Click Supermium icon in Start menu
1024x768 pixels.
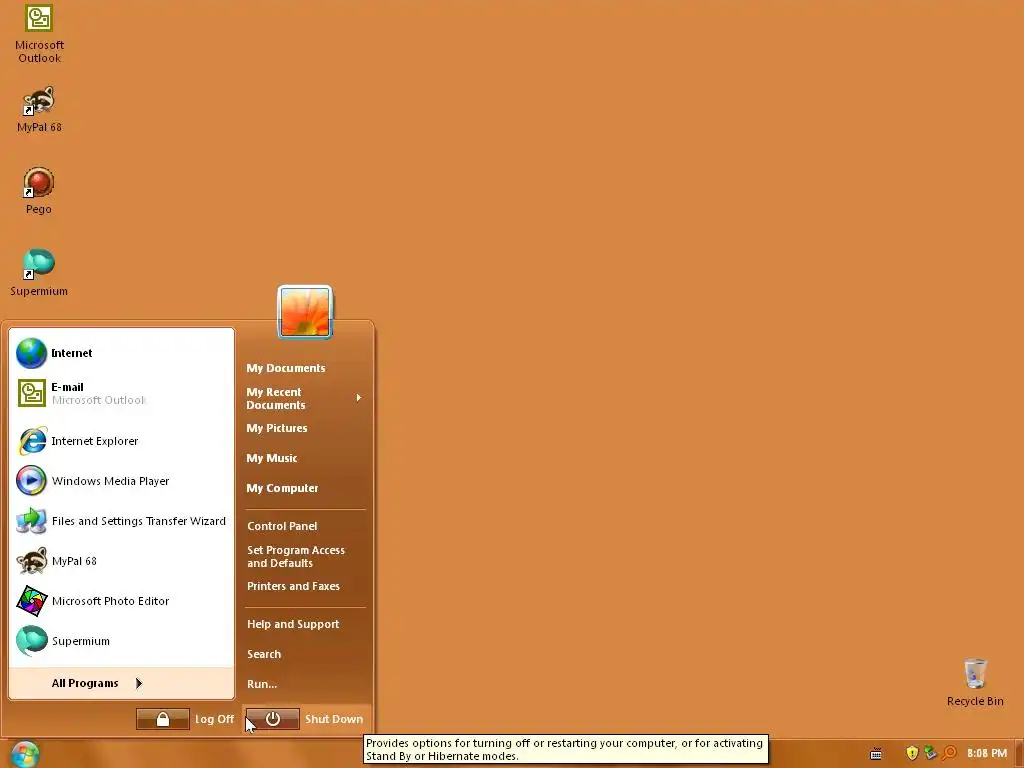pyautogui.click(x=31, y=641)
